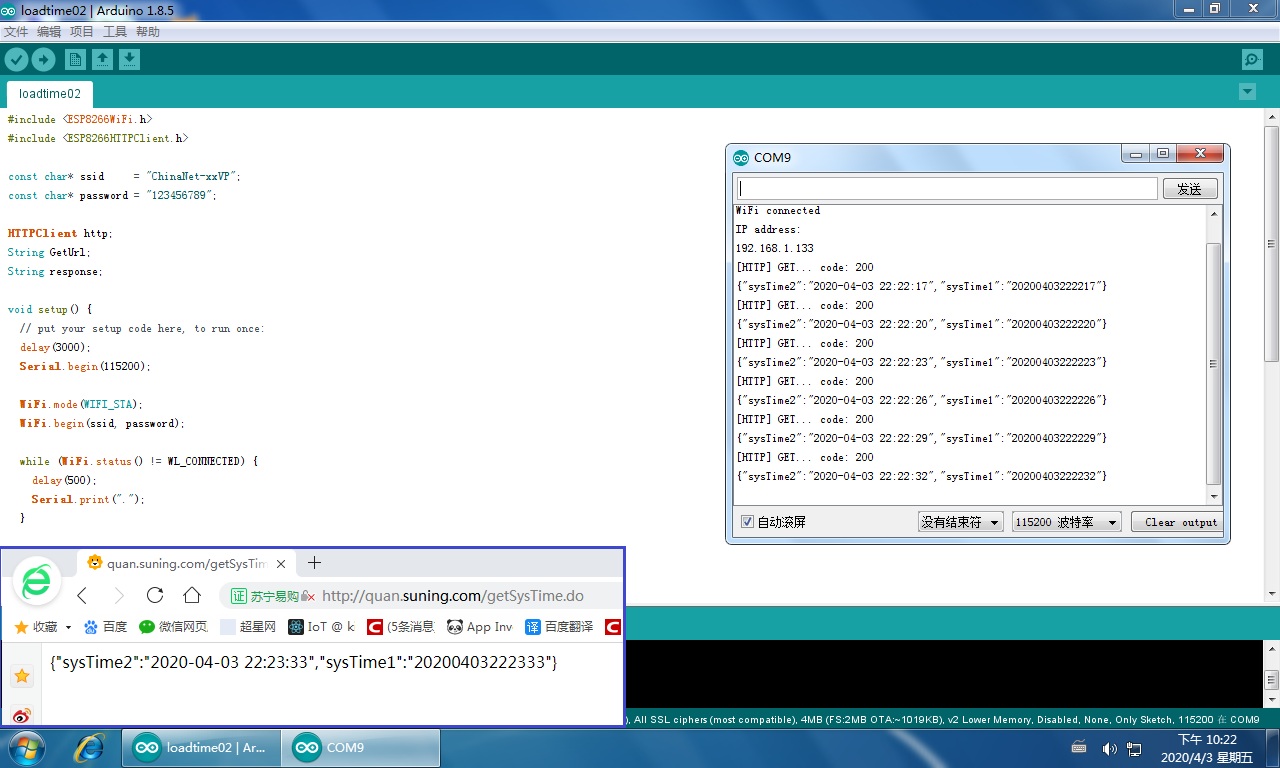Click inside the serial monitor input field

pyautogui.click(x=945, y=188)
